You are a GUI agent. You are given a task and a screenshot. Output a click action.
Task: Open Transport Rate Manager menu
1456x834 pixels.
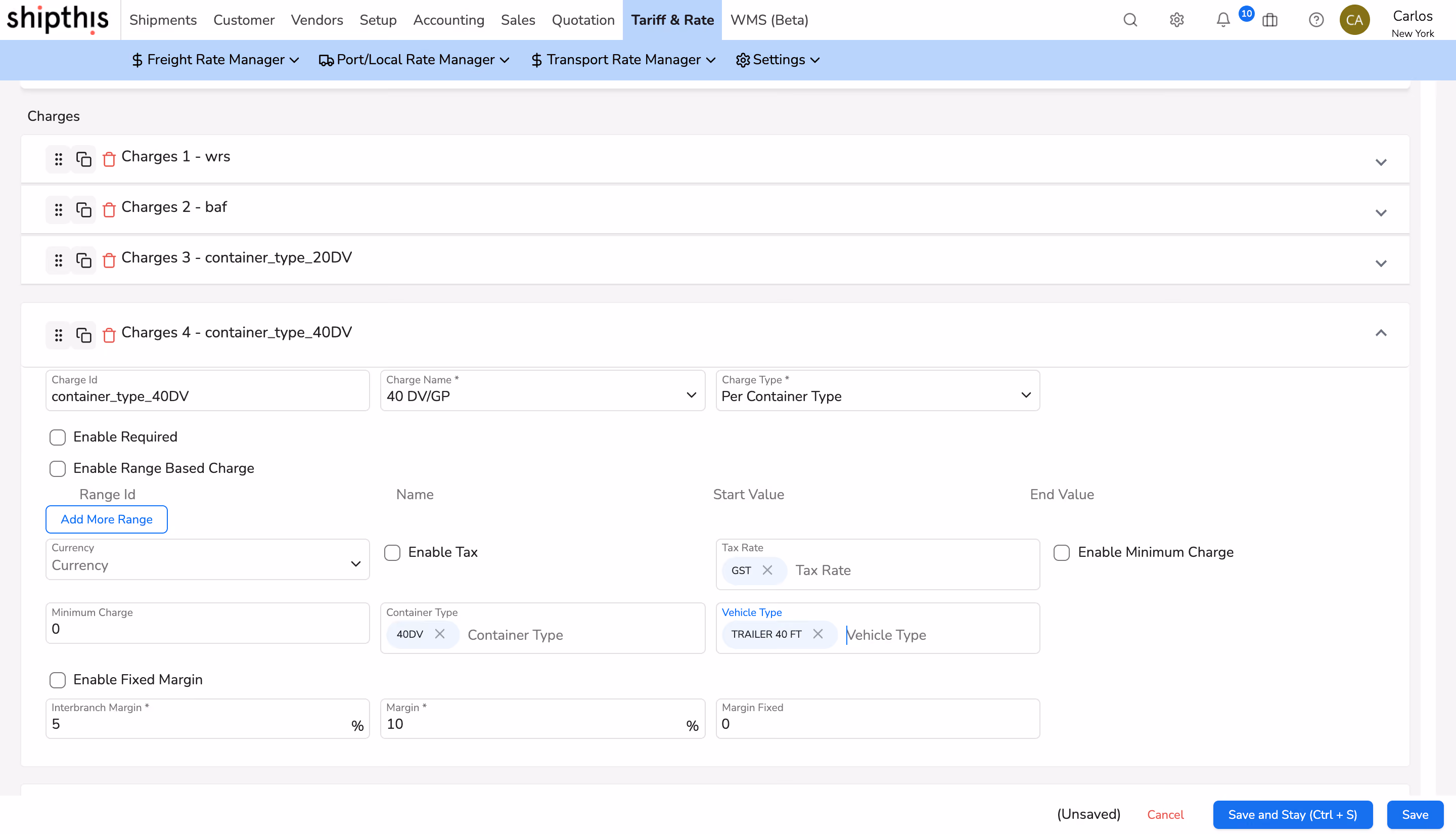623,60
